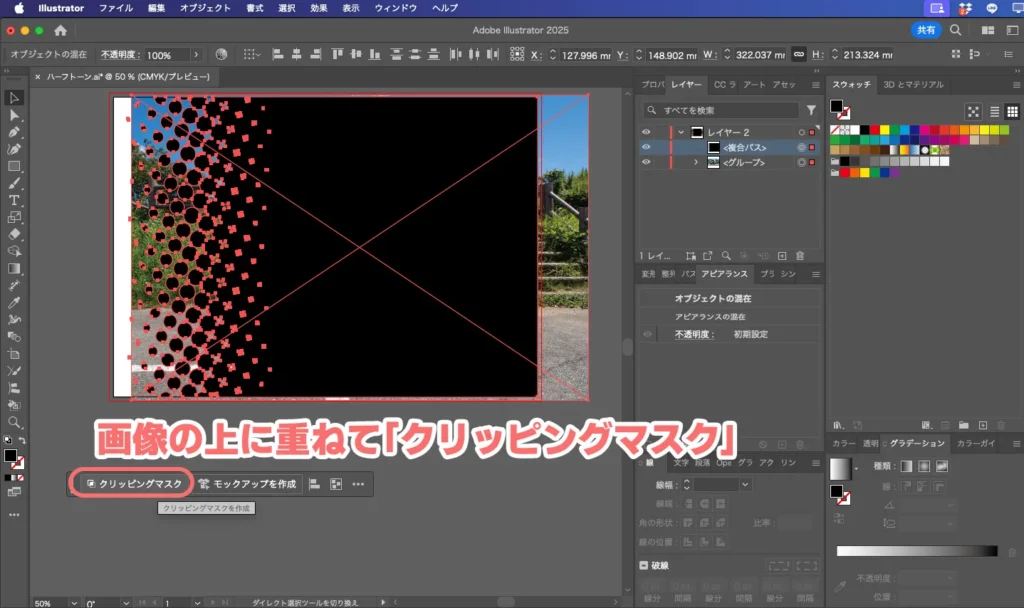Image resolution: width=1024 pixels, height=608 pixels.
Task: Select the Type tool
Action: tap(14, 197)
